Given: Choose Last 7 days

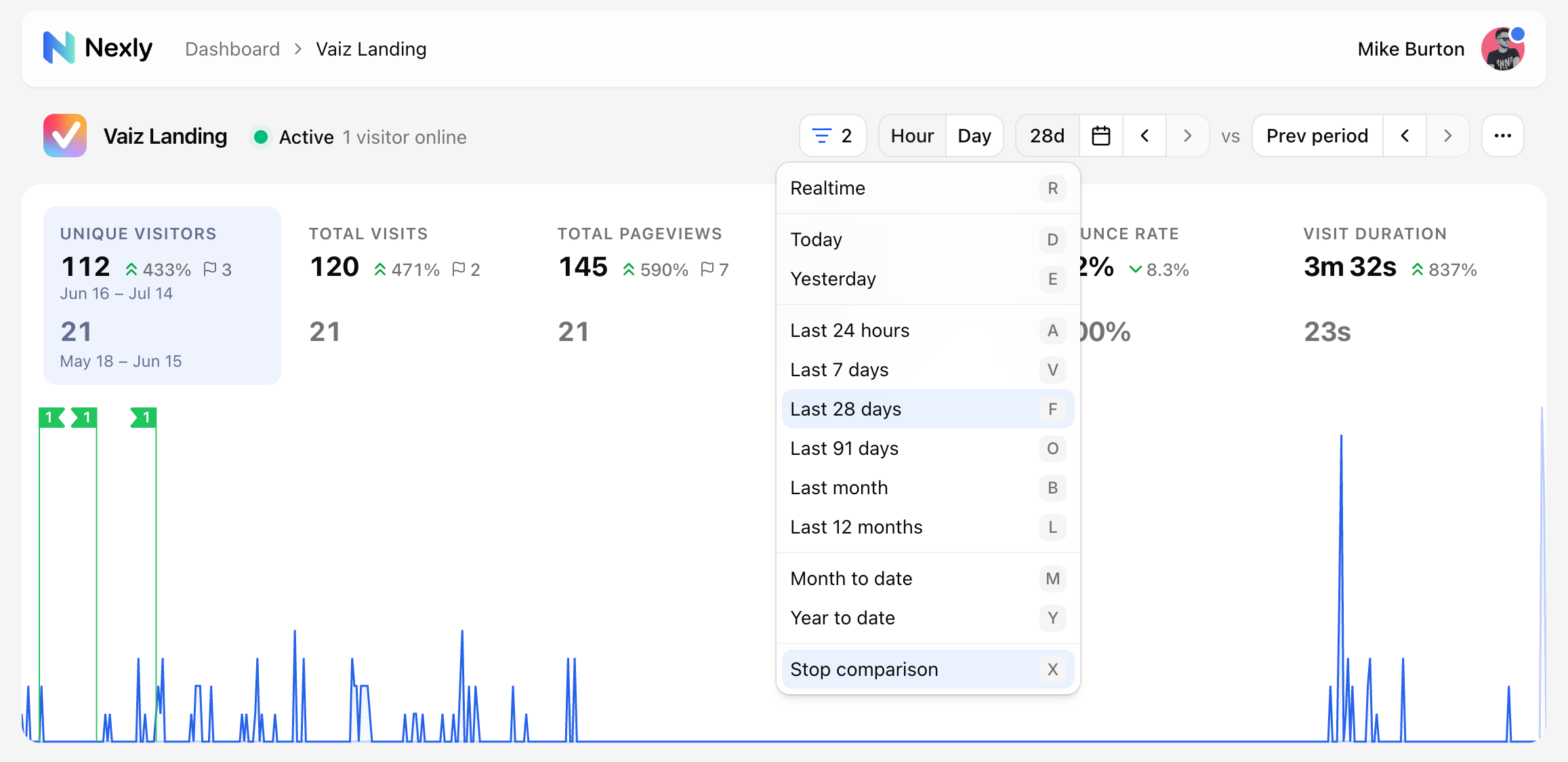Looking at the screenshot, I should [928, 369].
